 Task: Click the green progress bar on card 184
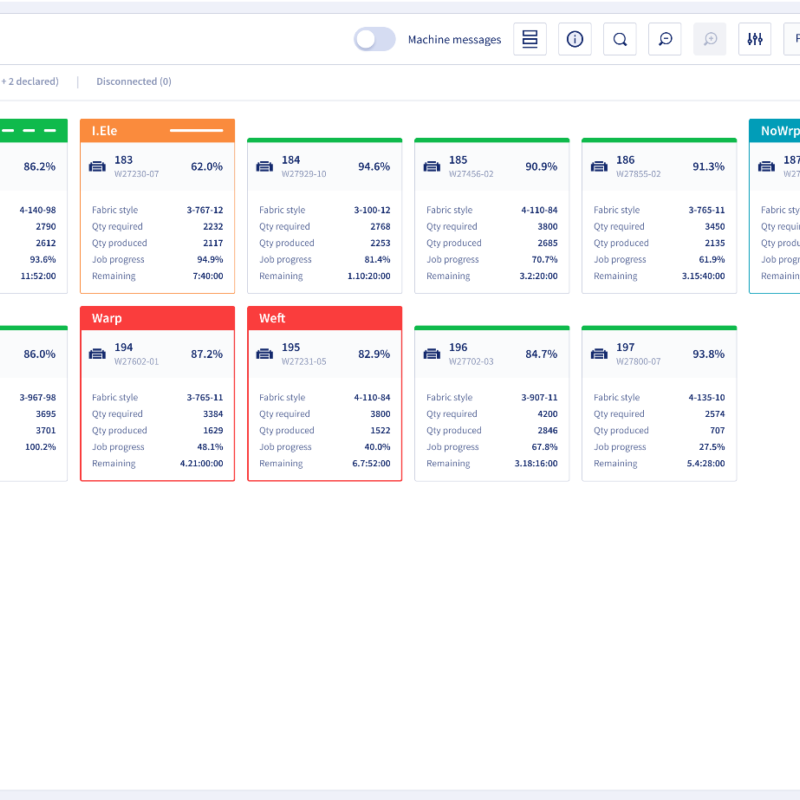coord(324,141)
